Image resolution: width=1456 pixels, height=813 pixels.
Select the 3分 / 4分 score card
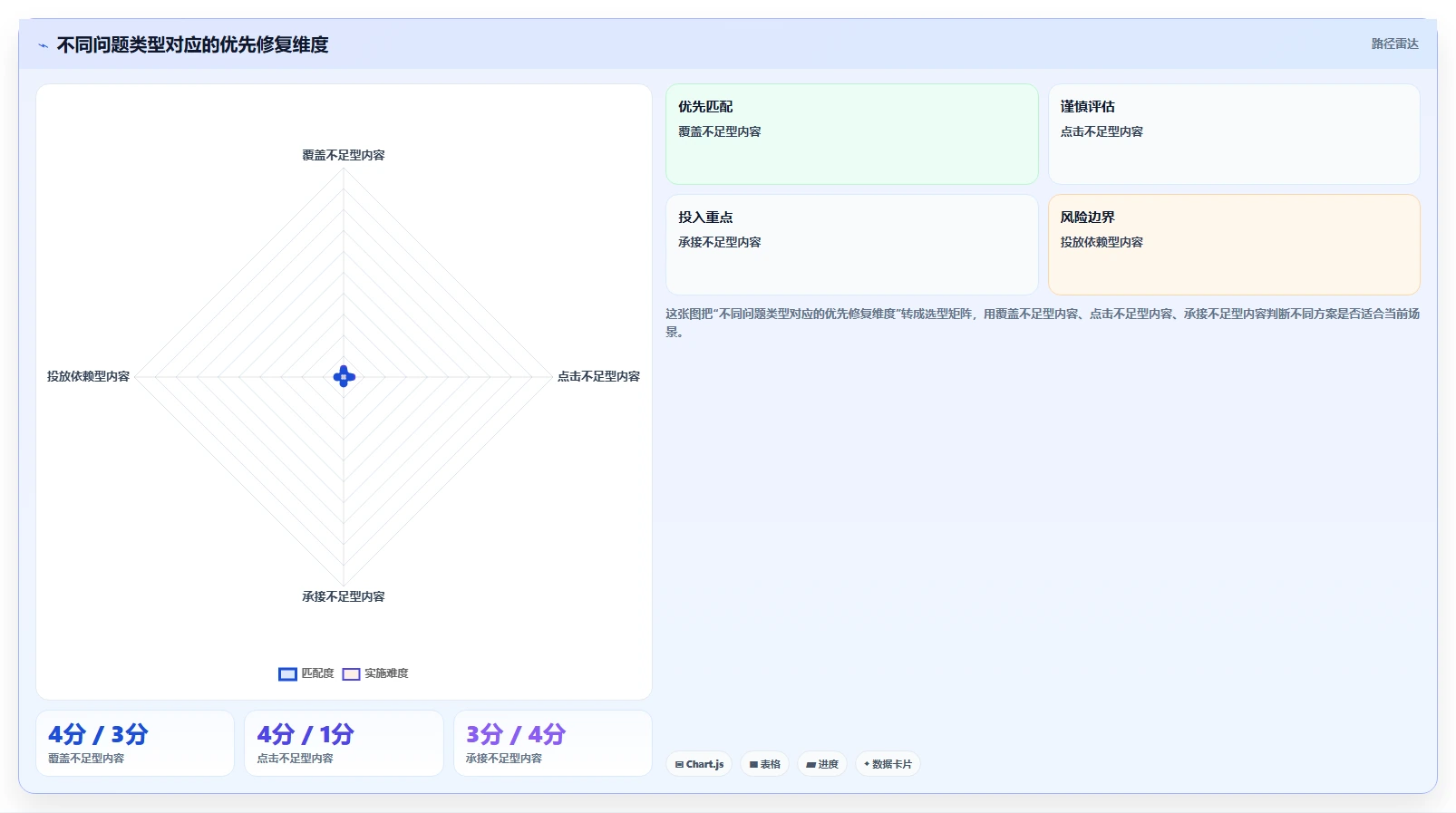[x=553, y=743]
